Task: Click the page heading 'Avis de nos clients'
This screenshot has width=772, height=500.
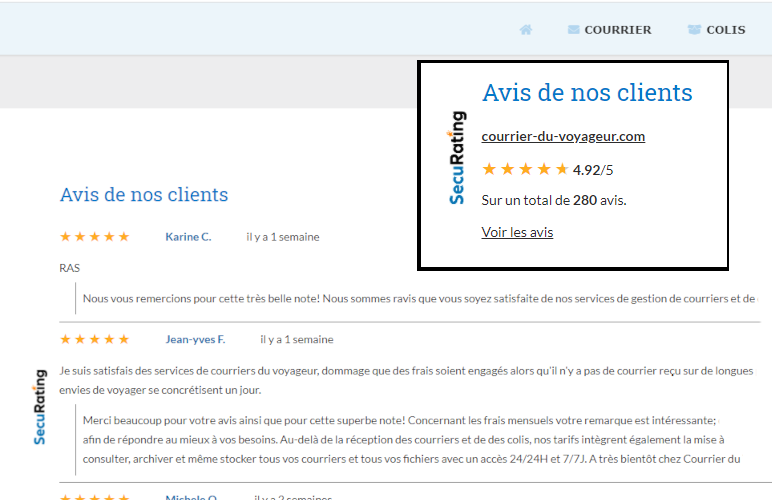Action: click(x=144, y=194)
